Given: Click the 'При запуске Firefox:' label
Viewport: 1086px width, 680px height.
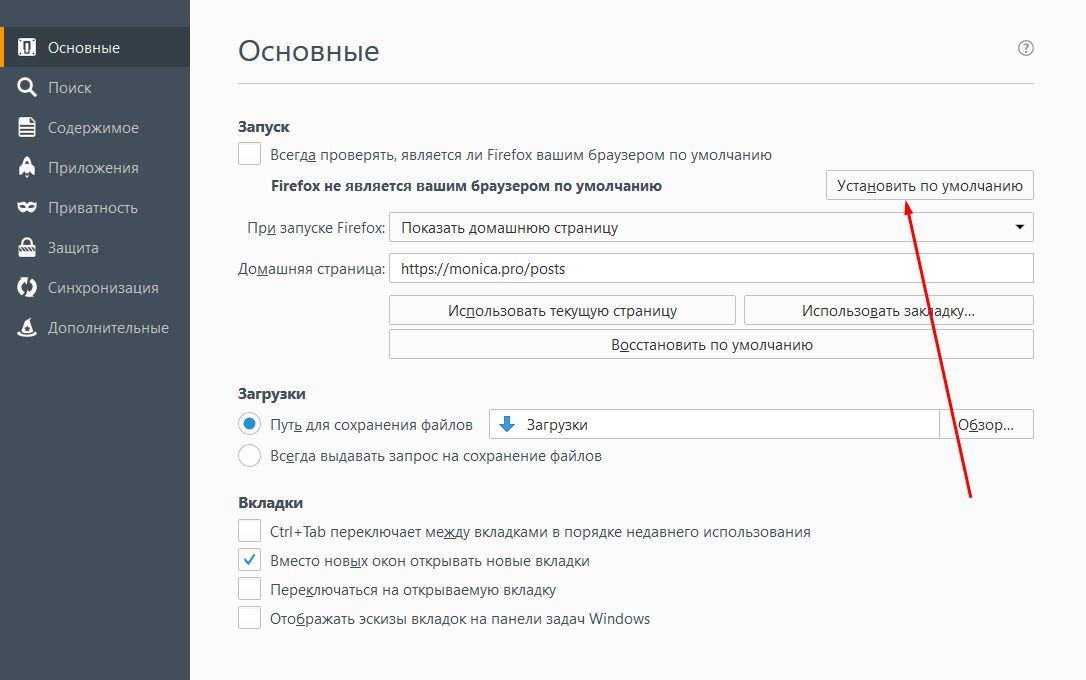Looking at the screenshot, I should 316,228.
